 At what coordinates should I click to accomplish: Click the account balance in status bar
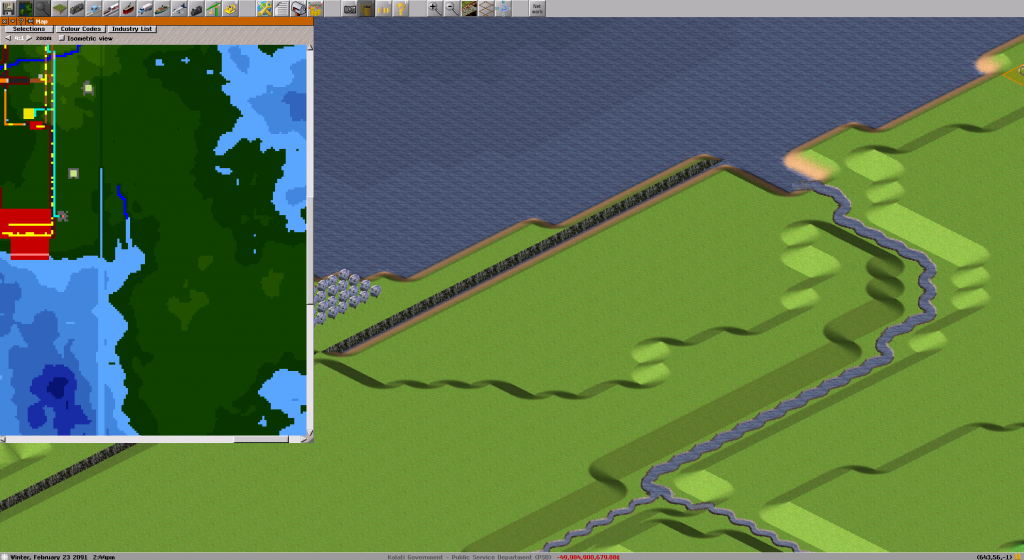(x=587, y=557)
